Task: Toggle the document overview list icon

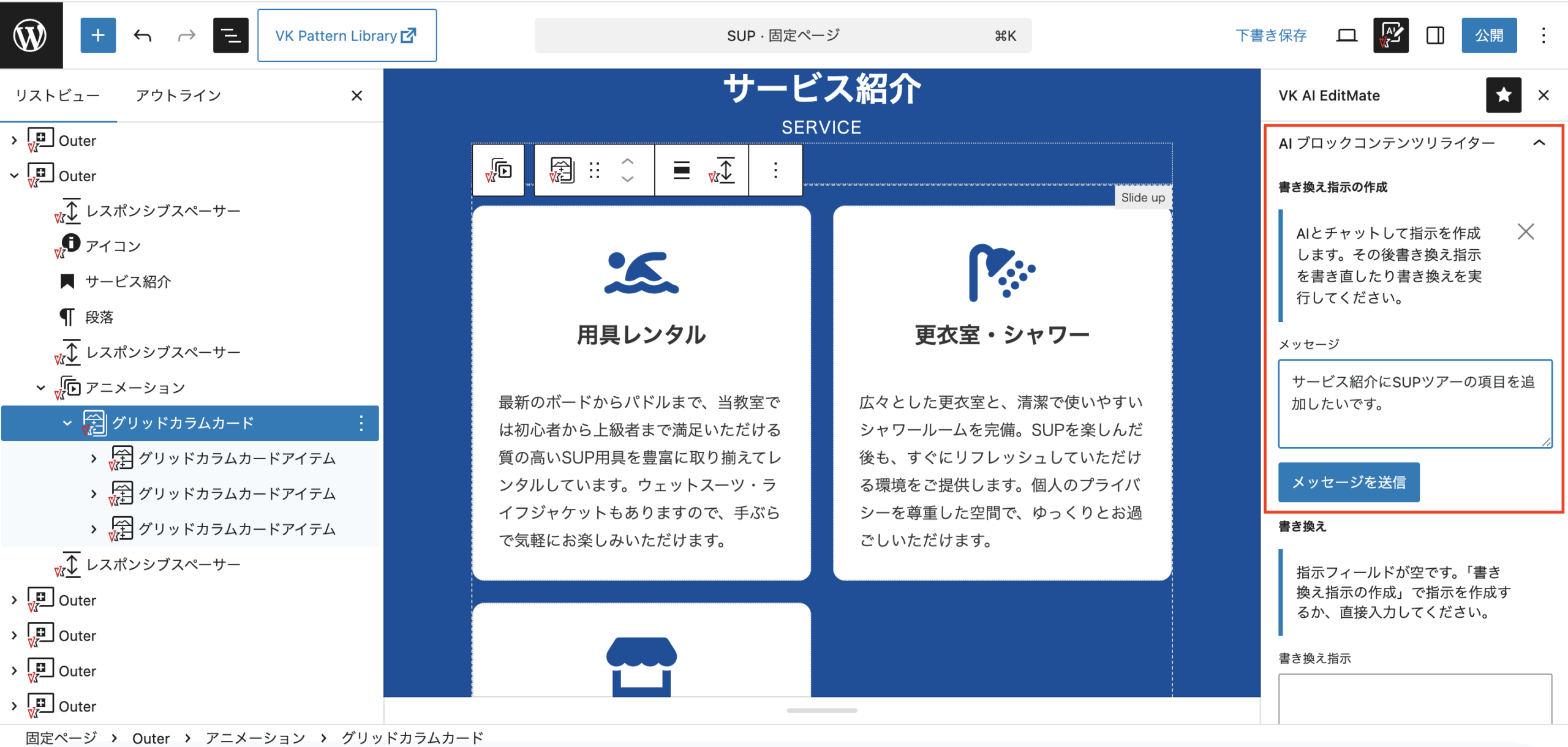Action: 230,36
